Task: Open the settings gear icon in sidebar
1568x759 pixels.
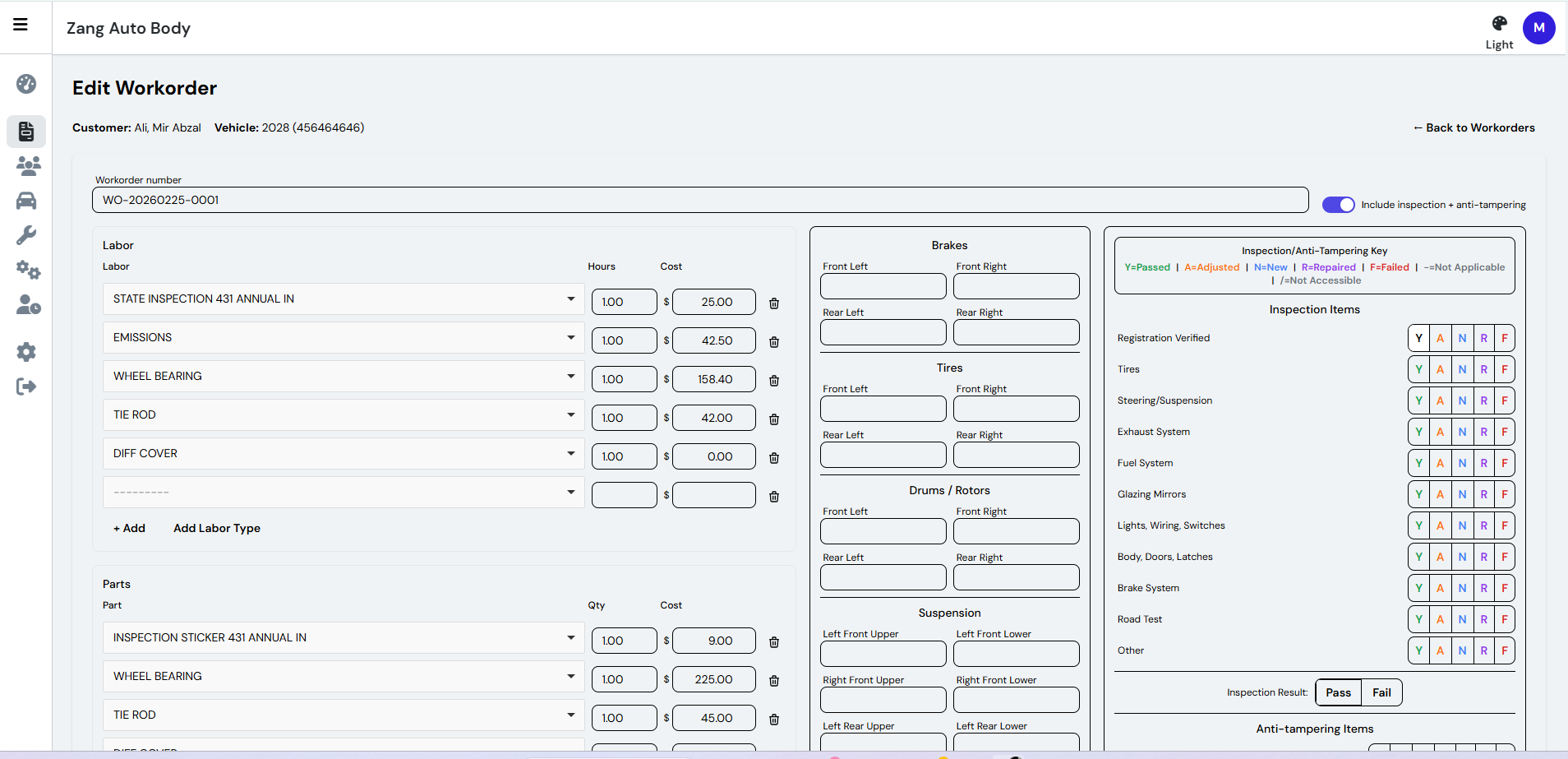Action: pyautogui.click(x=26, y=352)
